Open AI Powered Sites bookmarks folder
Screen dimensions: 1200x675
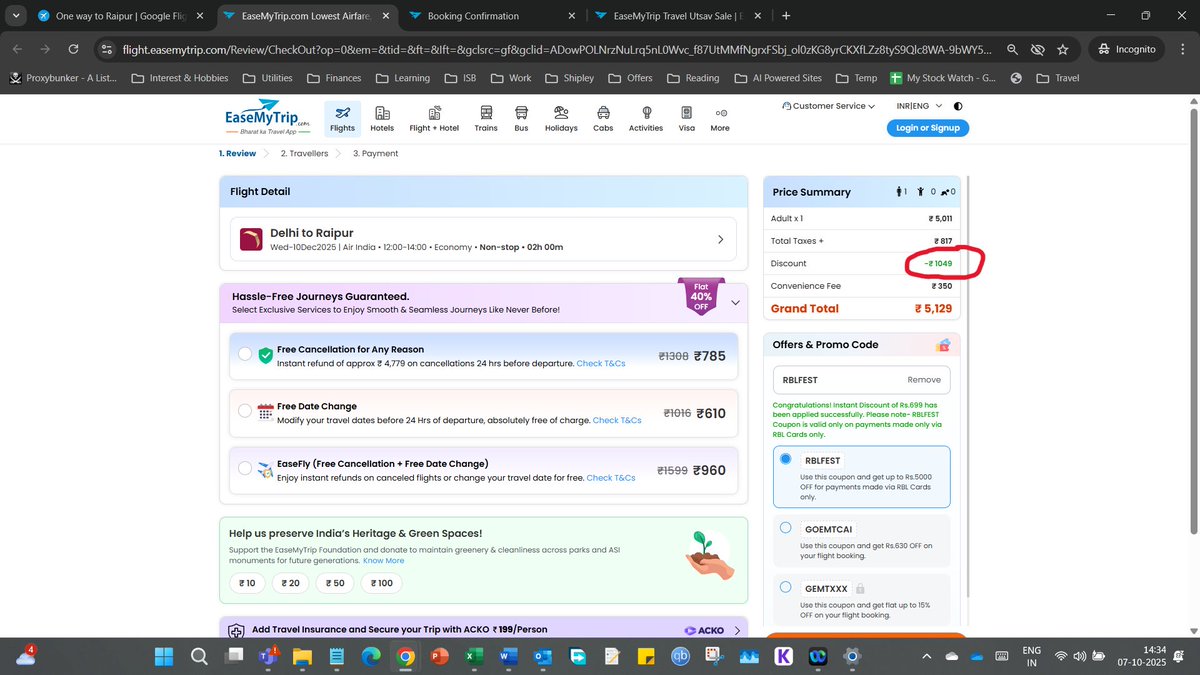coord(777,78)
